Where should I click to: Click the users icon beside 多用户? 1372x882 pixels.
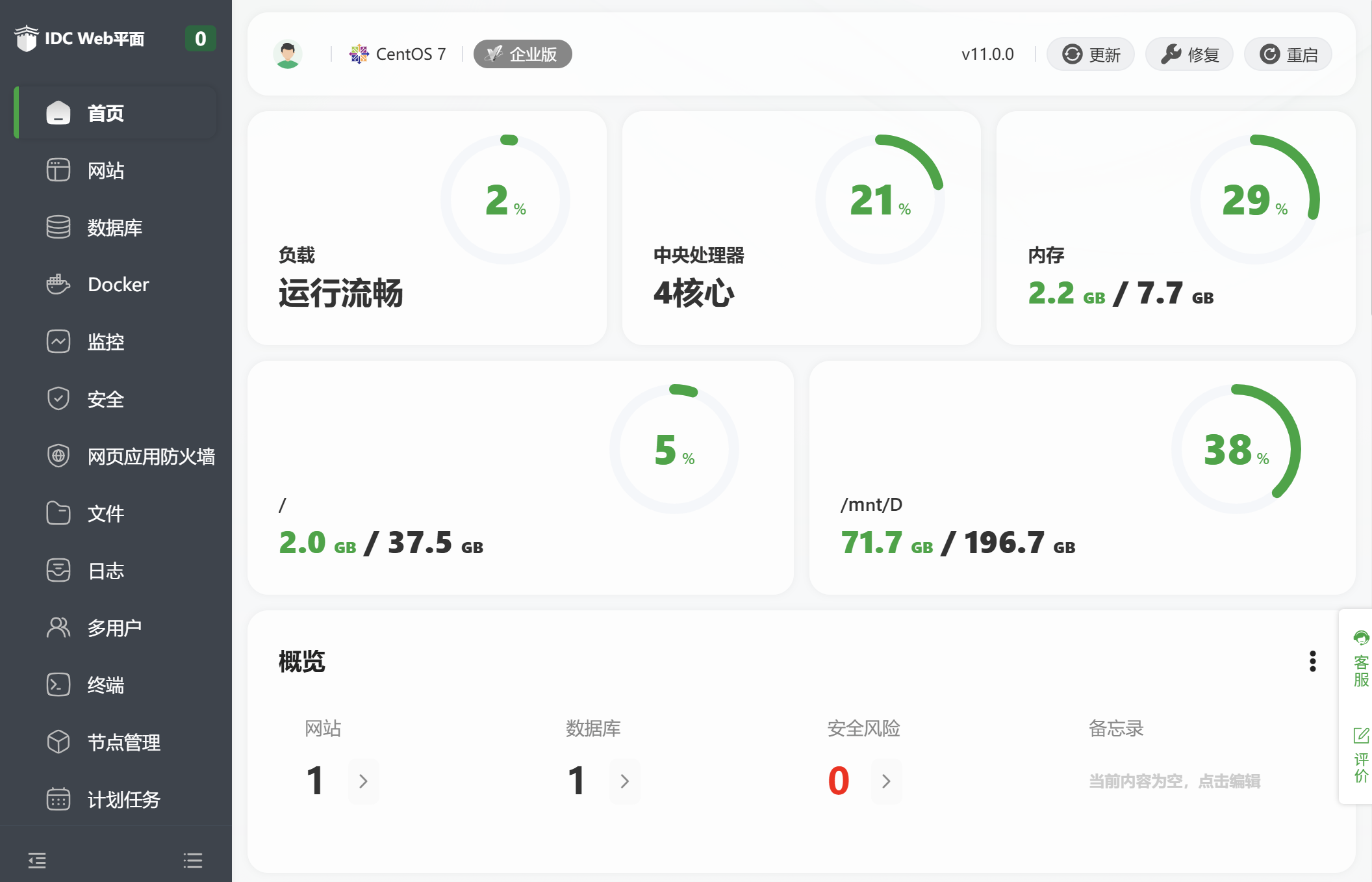pyautogui.click(x=58, y=628)
